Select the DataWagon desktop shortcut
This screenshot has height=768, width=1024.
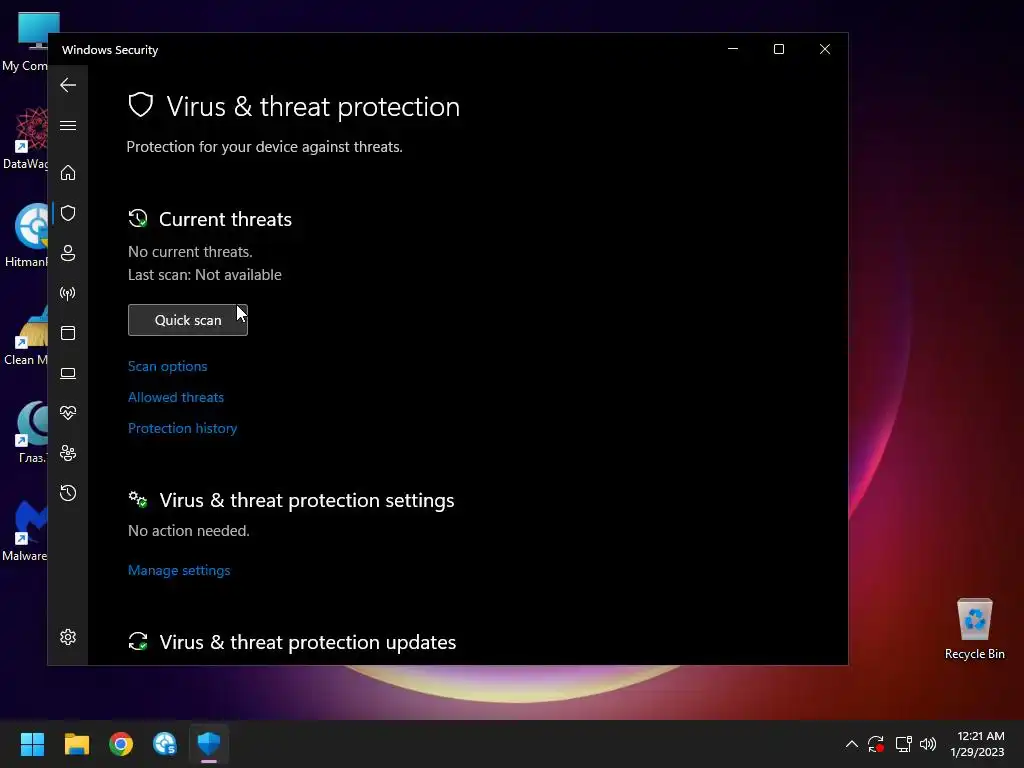point(26,139)
